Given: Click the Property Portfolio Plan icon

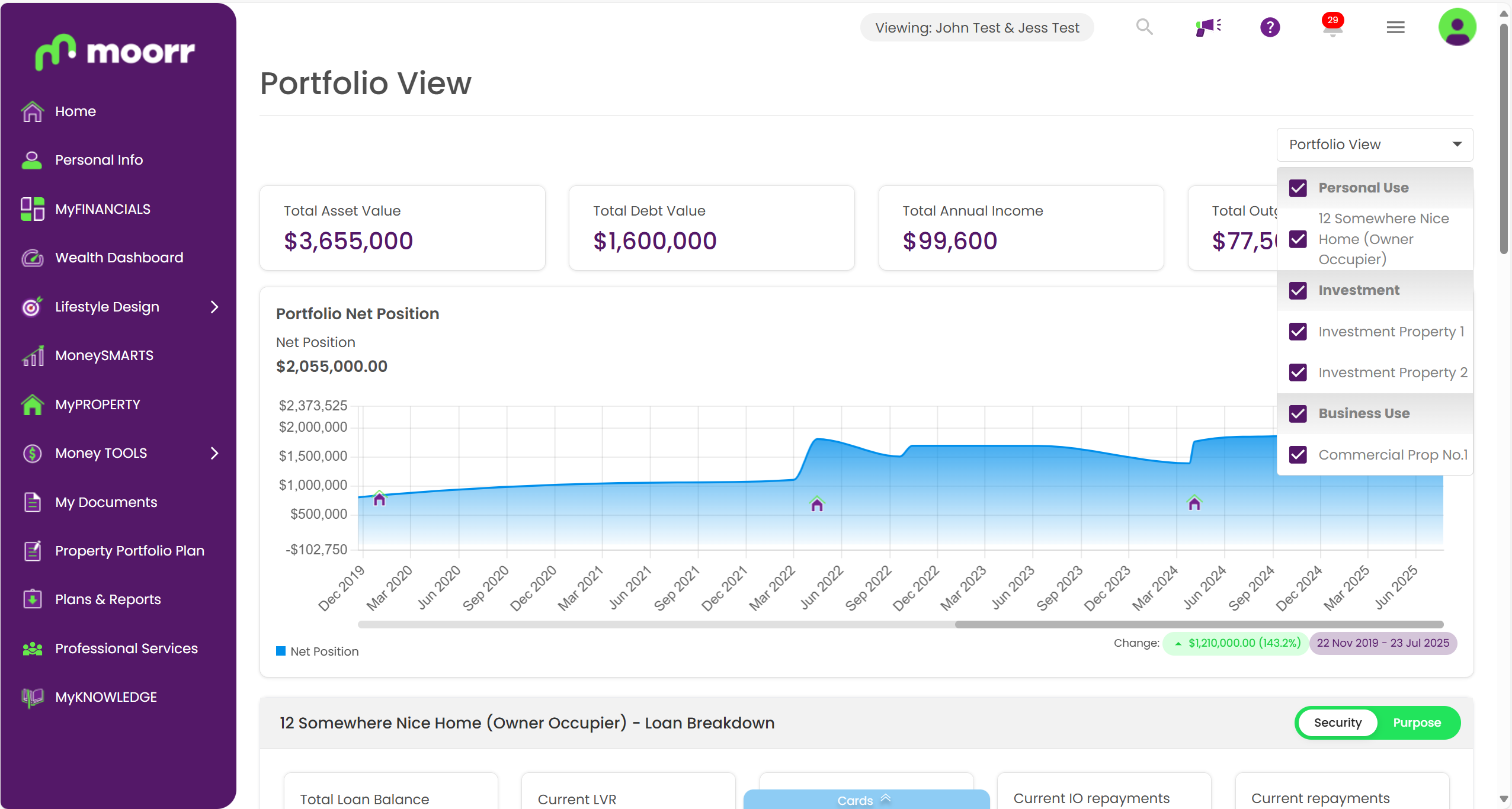Looking at the screenshot, I should [x=32, y=551].
